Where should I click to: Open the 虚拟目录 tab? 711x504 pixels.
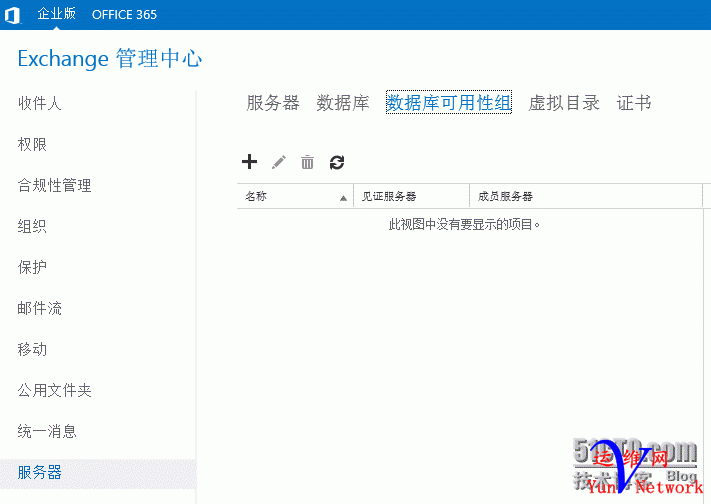point(564,103)
